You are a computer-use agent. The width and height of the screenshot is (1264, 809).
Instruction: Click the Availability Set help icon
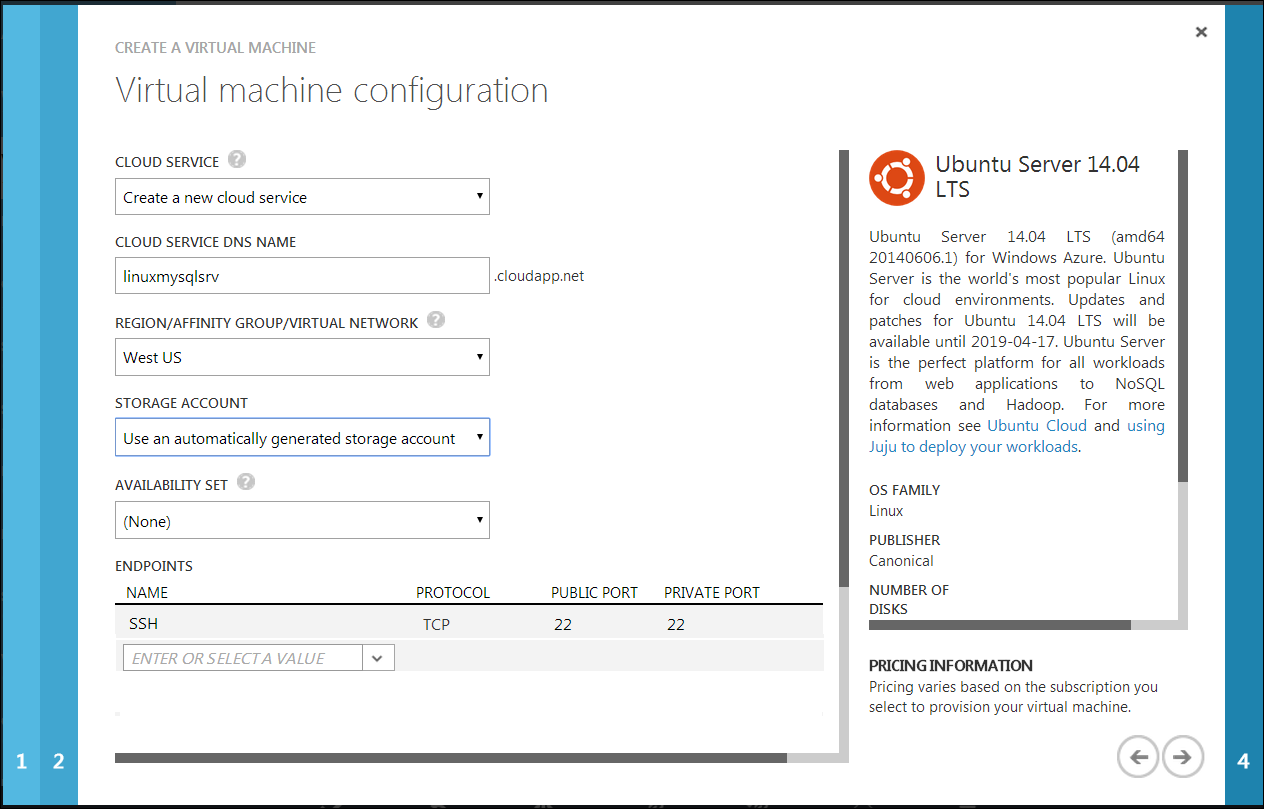coord(246,483)
